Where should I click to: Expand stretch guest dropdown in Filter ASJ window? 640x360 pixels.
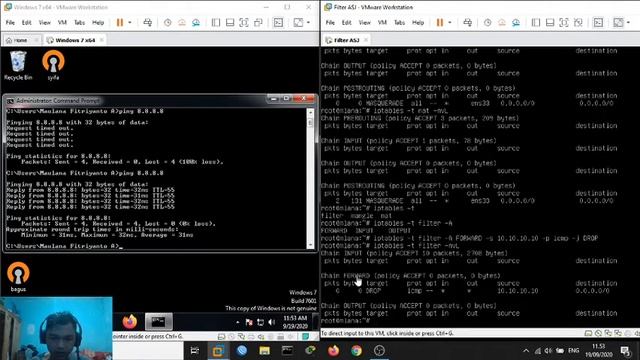click(x=629, y=22)
